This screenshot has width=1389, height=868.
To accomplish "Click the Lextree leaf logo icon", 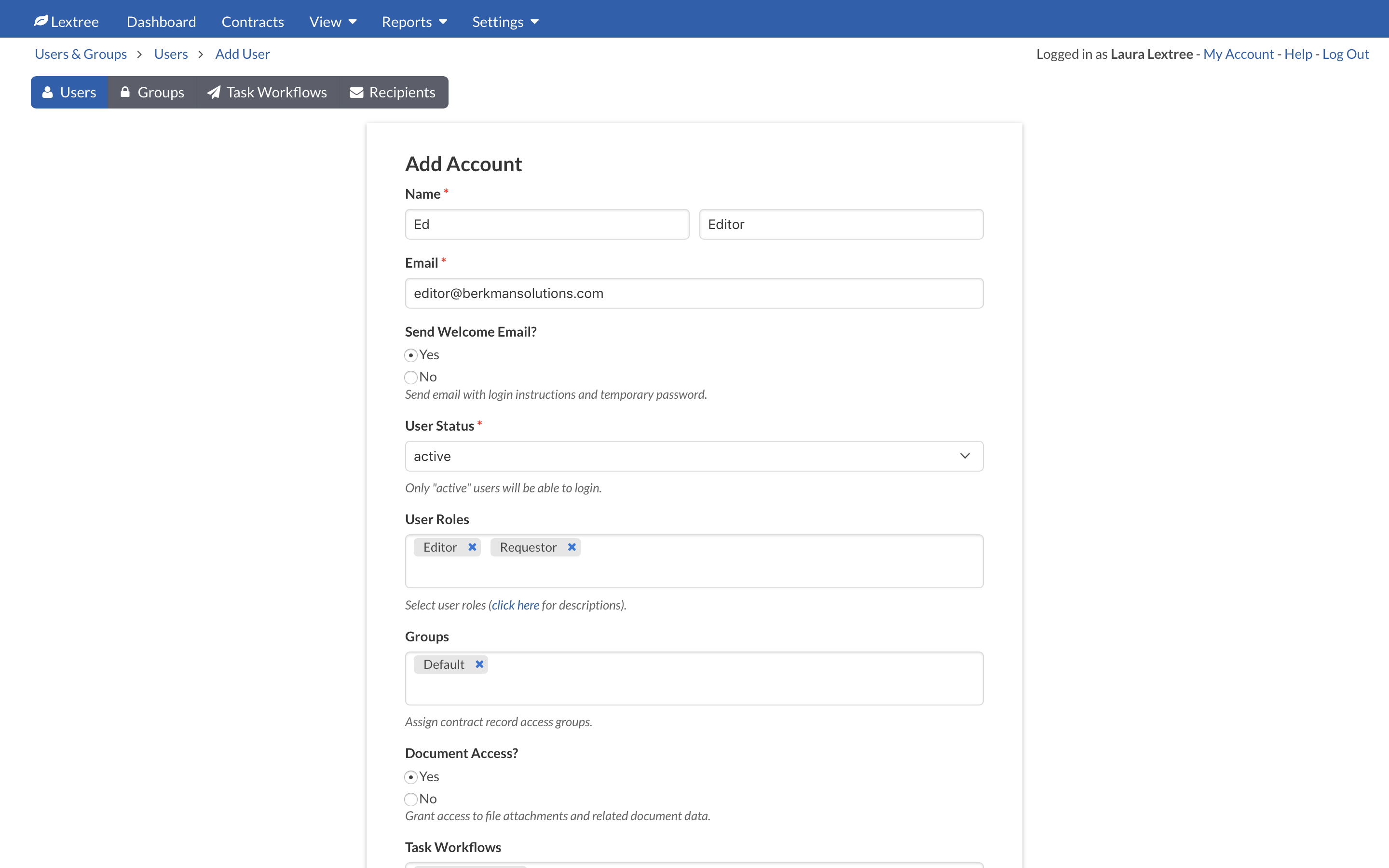I will [41, 21].
